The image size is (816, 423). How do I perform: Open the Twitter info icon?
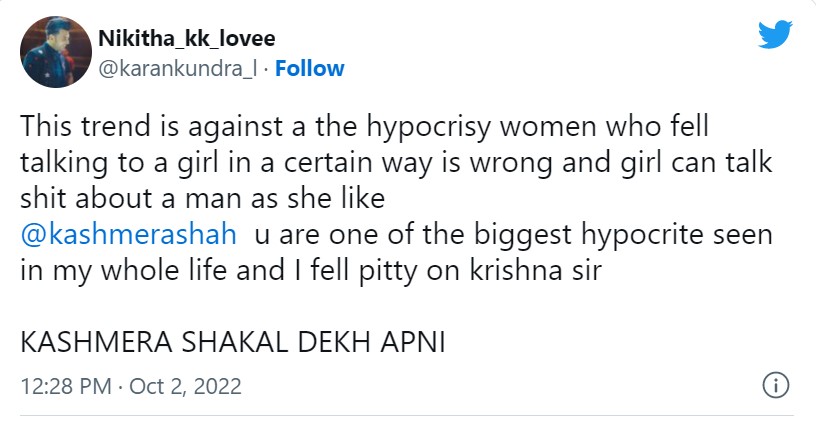[x=776, y=385]
